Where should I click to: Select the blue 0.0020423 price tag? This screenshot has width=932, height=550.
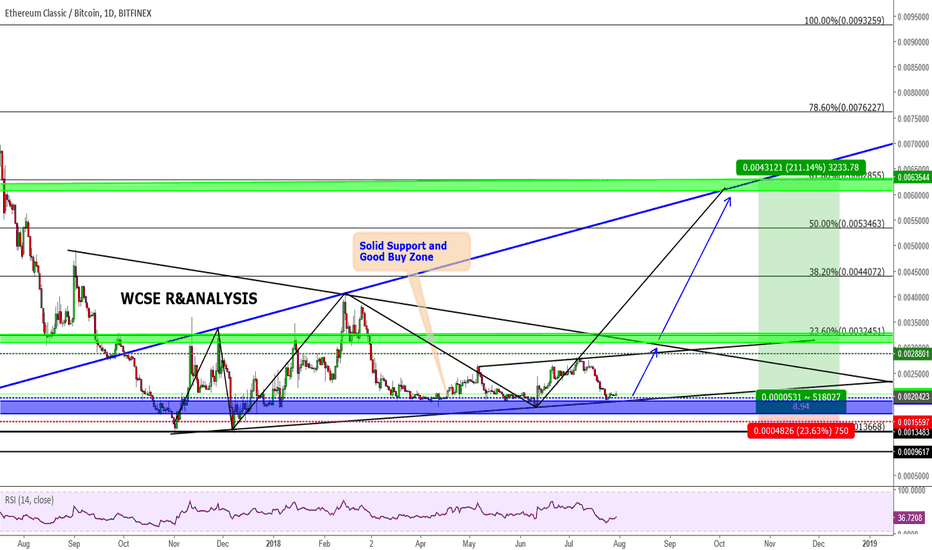pyautogui.click(x=913, y=398)
